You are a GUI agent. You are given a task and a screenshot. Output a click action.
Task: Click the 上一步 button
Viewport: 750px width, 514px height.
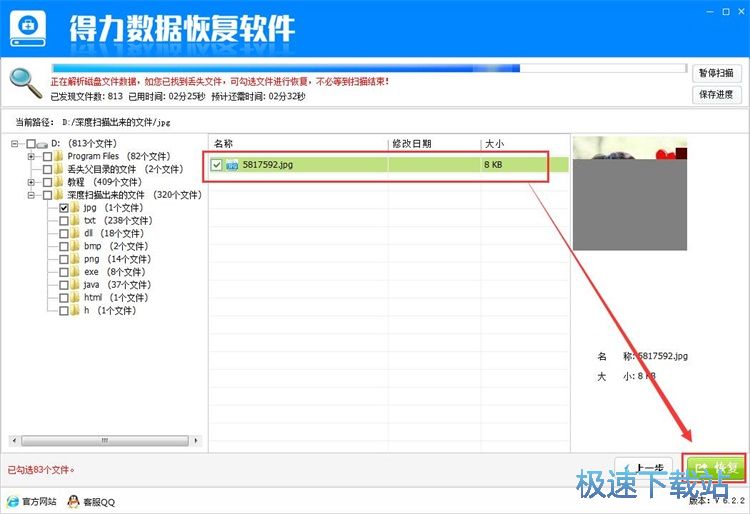click(x=643, y=468)
